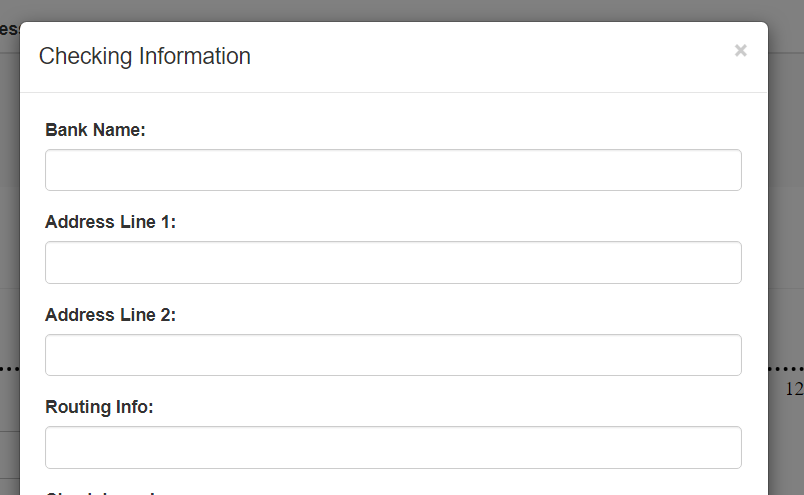
Task: Click the divider line under the dialog header
Action: [x=394, y=92]
